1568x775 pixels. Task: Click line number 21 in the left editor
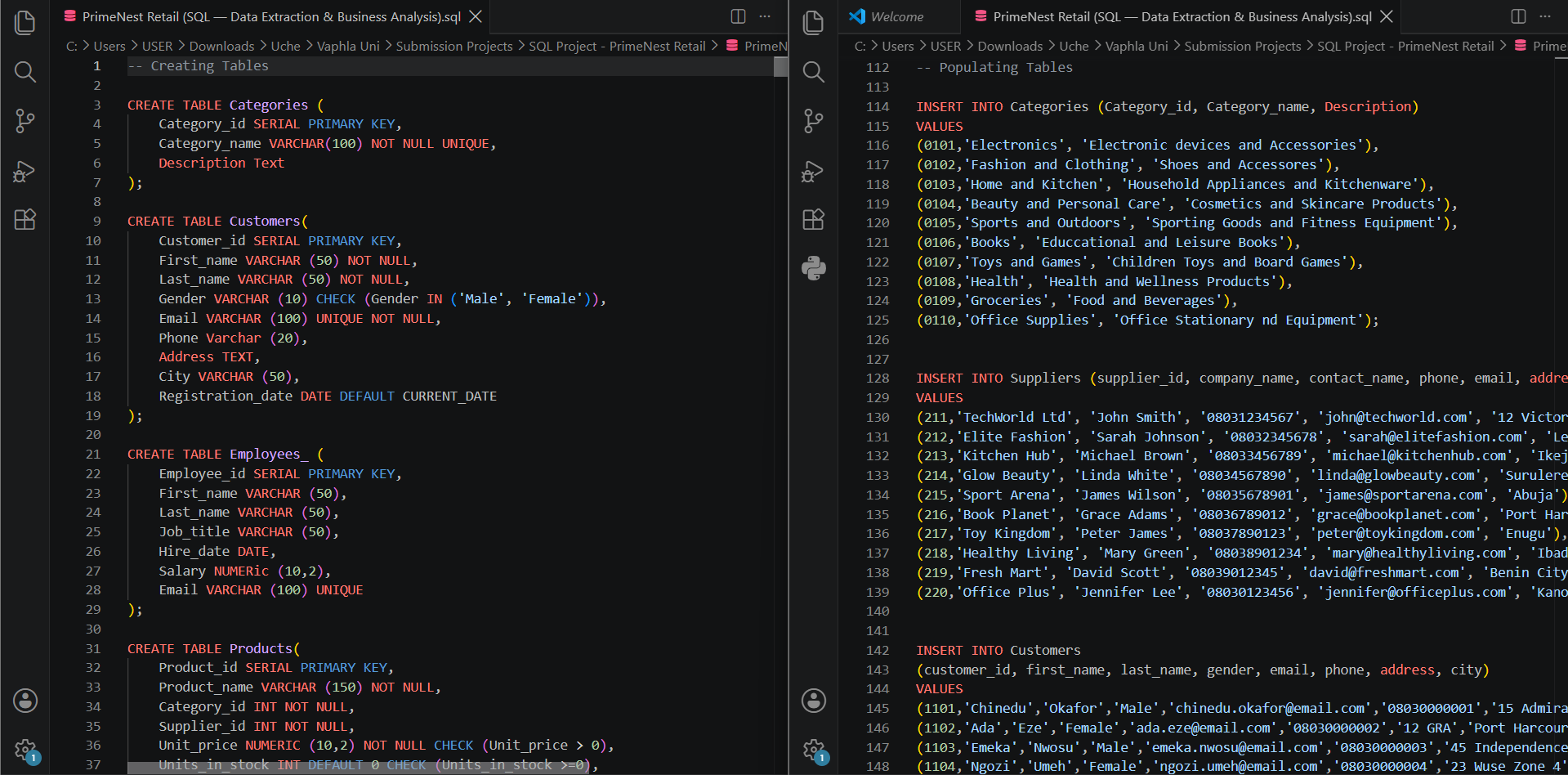[x=93, y=455]
